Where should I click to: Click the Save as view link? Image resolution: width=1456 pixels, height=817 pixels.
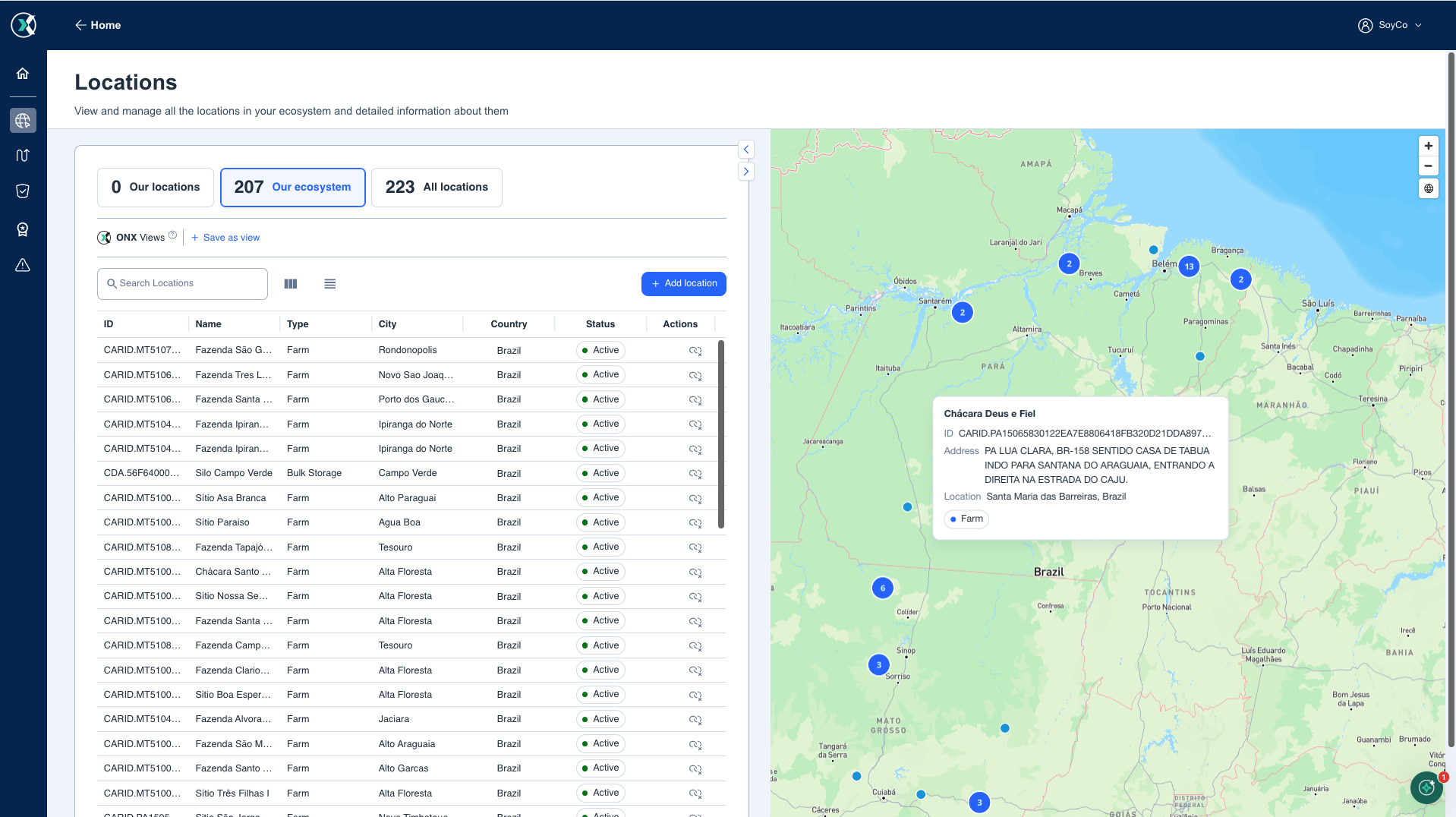point(225,238)
